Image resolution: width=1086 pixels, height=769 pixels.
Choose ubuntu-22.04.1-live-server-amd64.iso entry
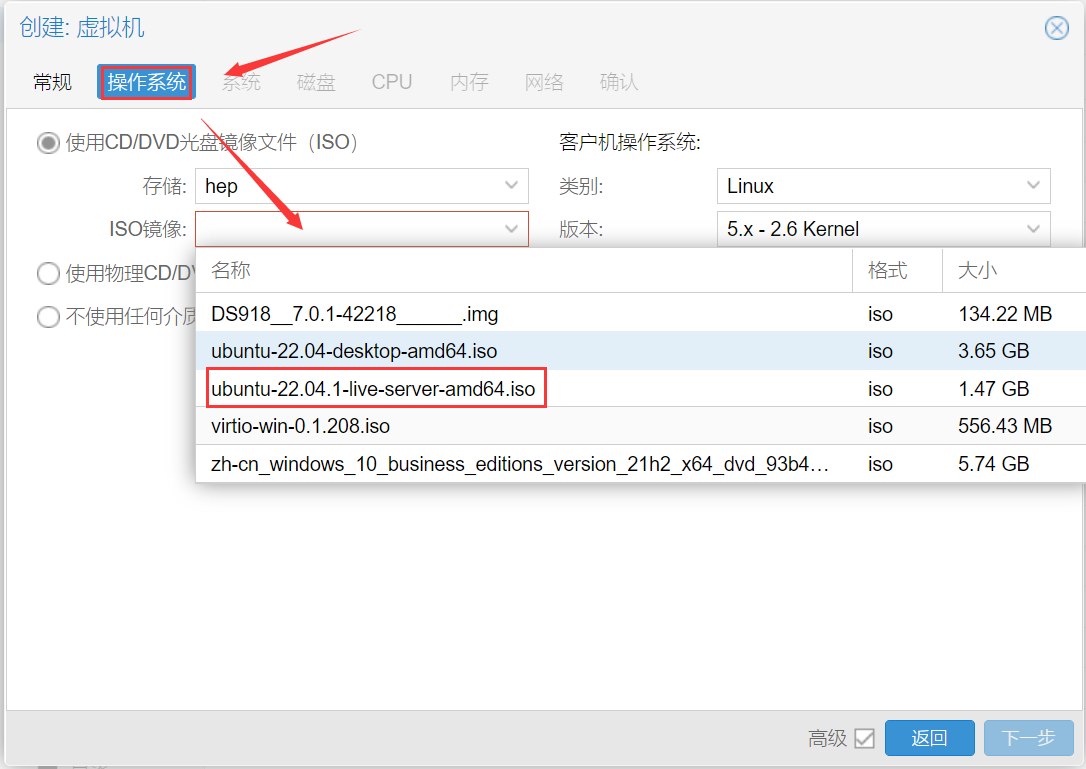(641, 389)
